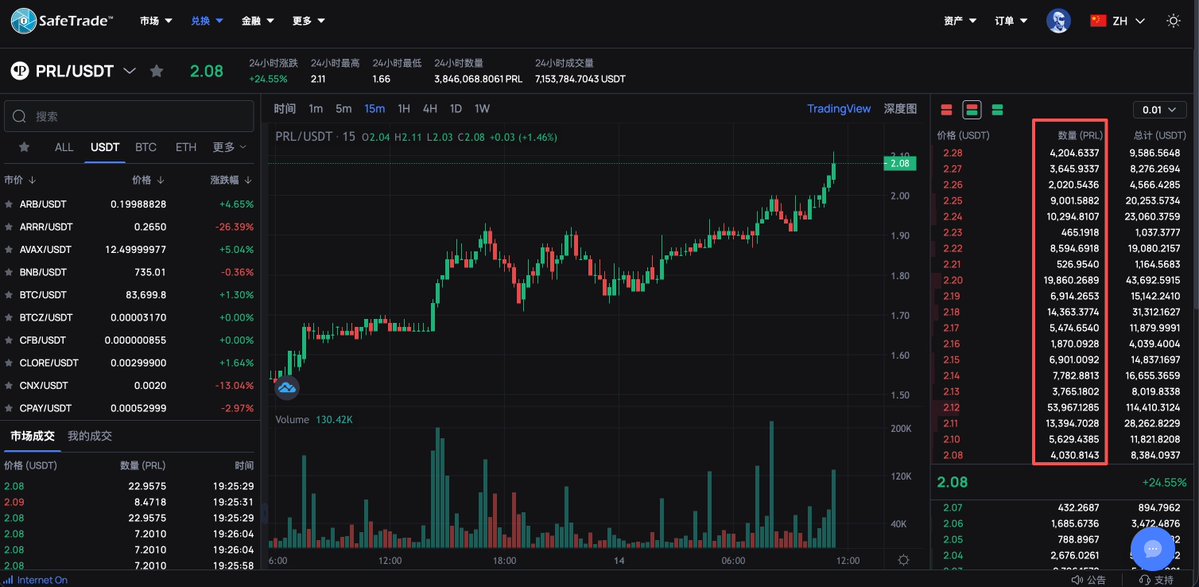
Task: Expand the PRL/USDT pair selector chevron
Action: point(130,71)
